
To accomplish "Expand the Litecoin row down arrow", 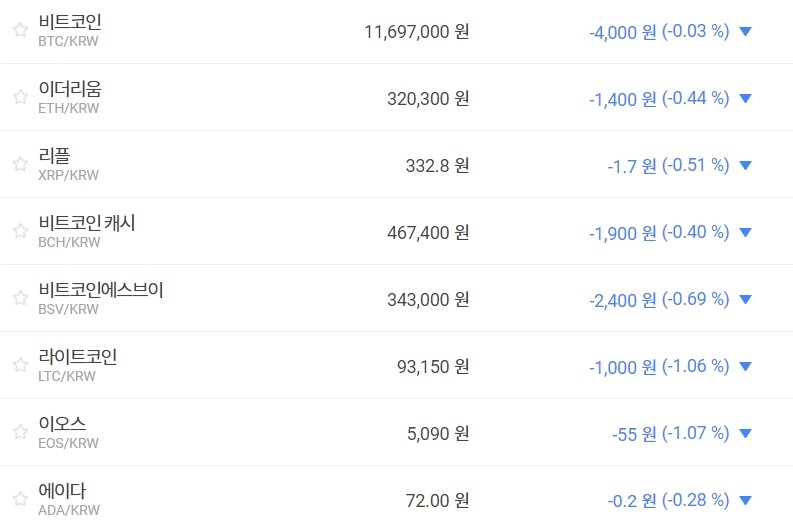I will click(x=744, y=366).
